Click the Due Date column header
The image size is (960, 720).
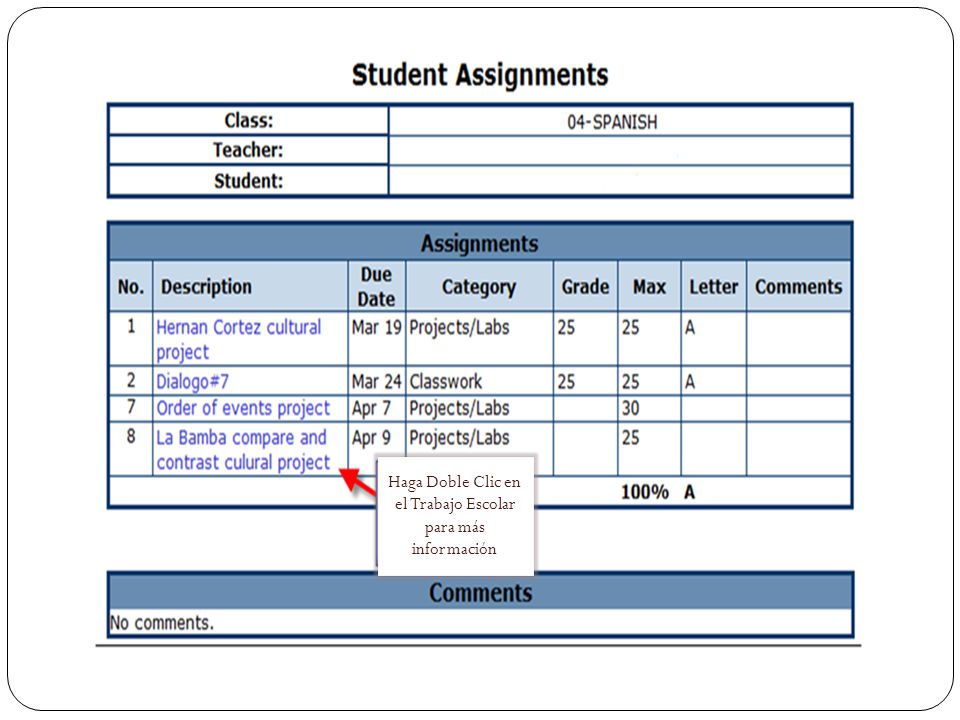tap(377, 286)
